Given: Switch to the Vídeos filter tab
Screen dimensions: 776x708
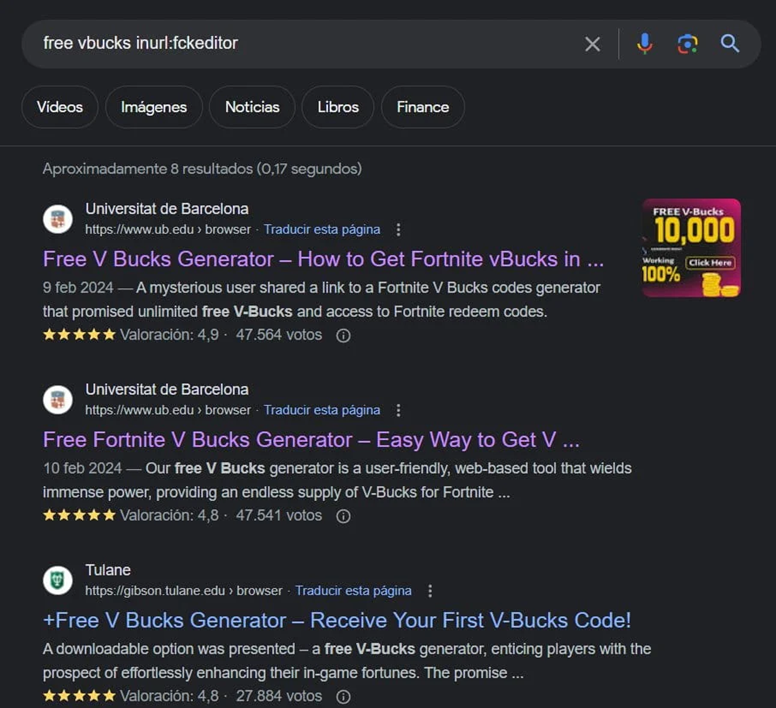Looking at the screenshot, I should (x=60, y=107).
